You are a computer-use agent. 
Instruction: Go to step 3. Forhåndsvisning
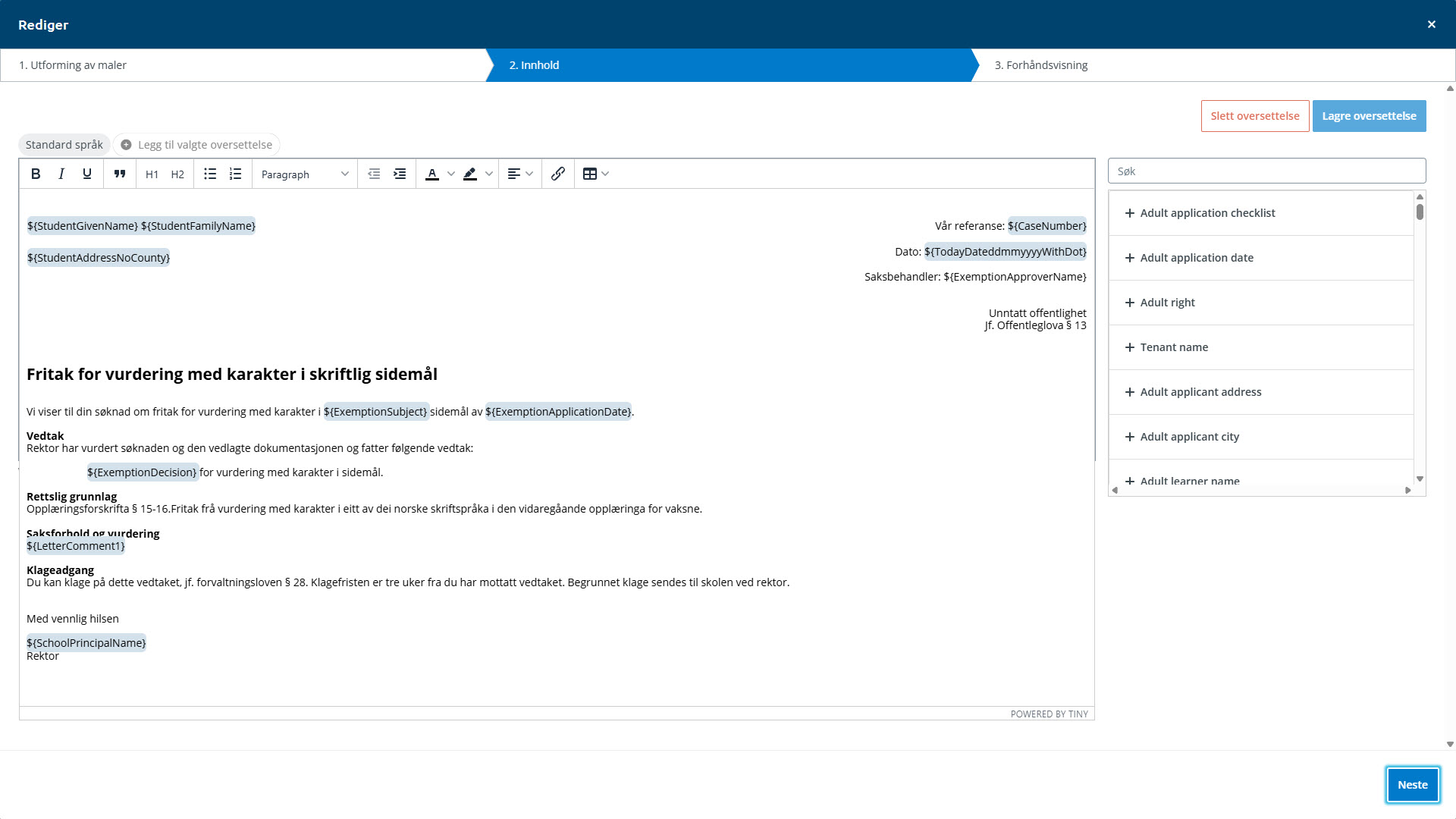[x=1040, y=65]
